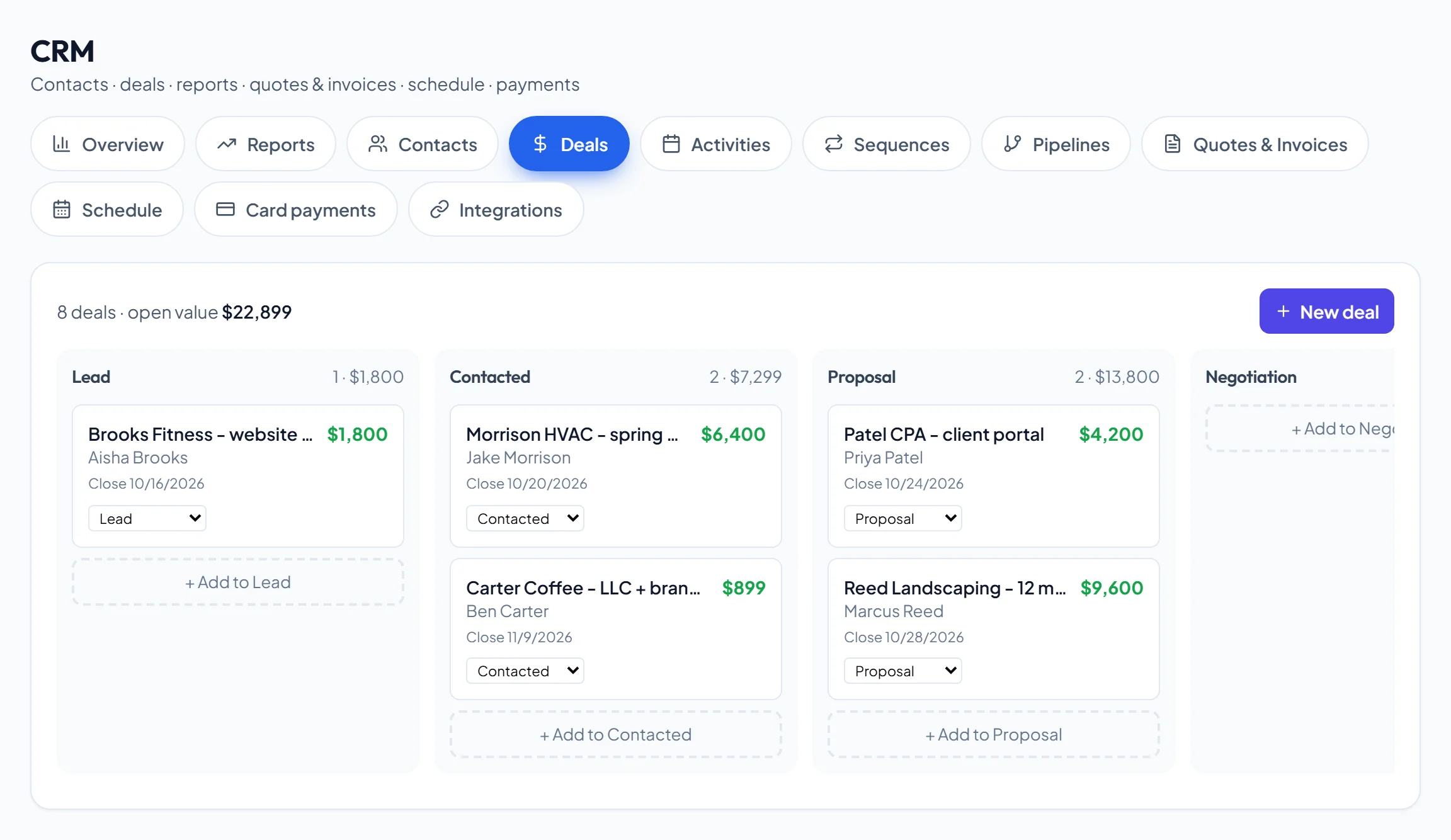Open the Schedule tab
The width and height of the screenshot is (1451, 840).
(107, 209)
